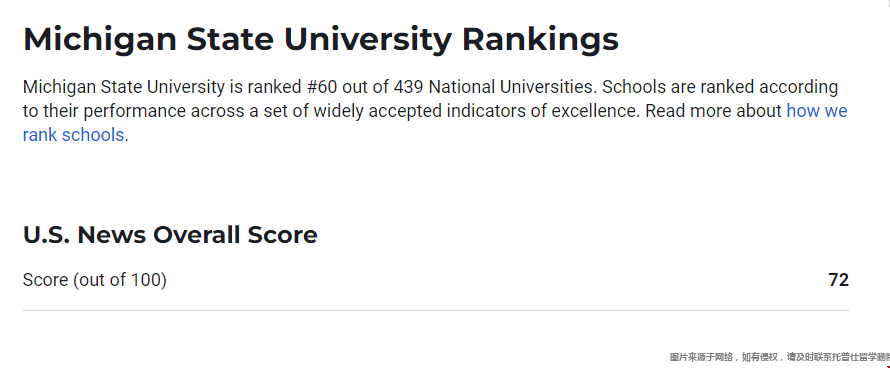Select the word 'University' in the main title
The width and height of the screenshot is (890, 368).
pos(368,40)
